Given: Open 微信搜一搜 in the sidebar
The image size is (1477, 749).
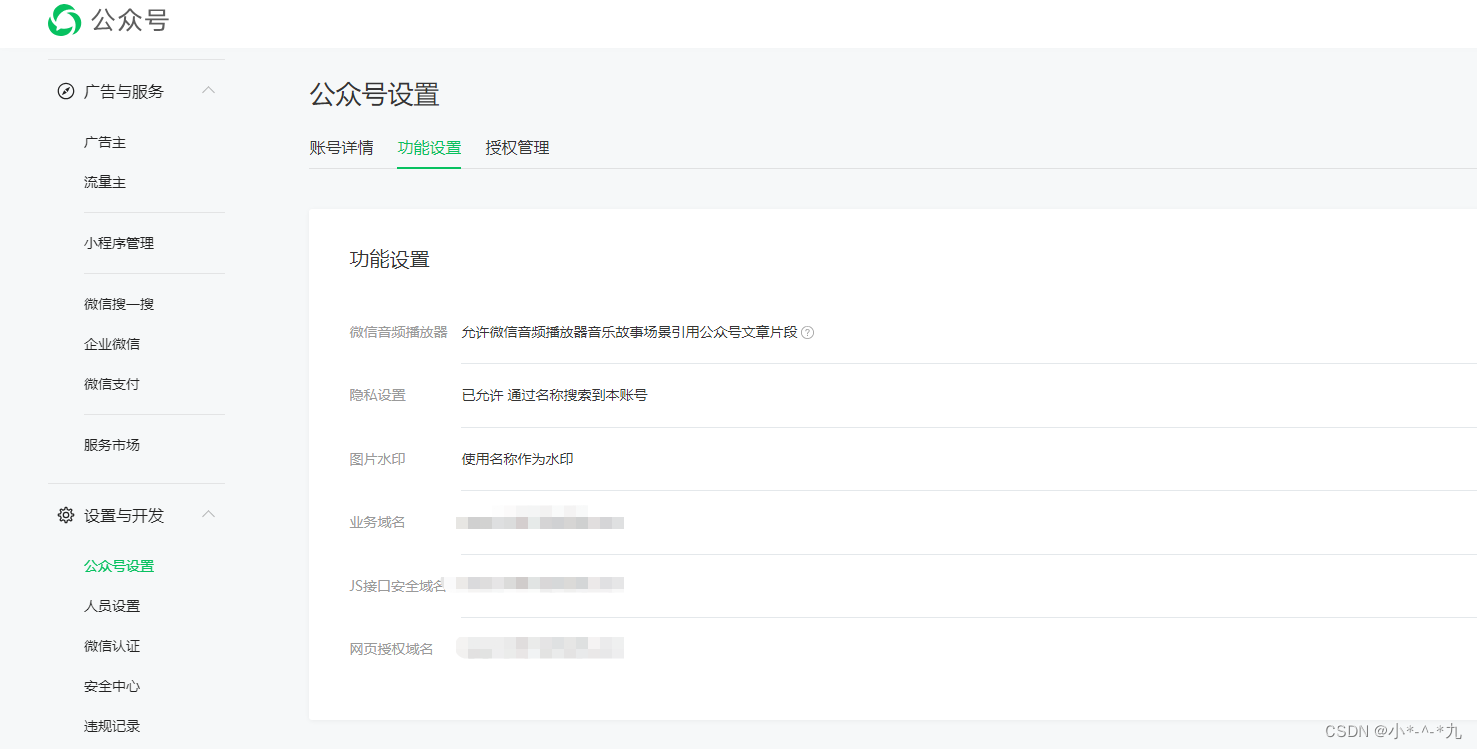Looking at the screenshot, I should pyautogui.click(x=119, y=304).
